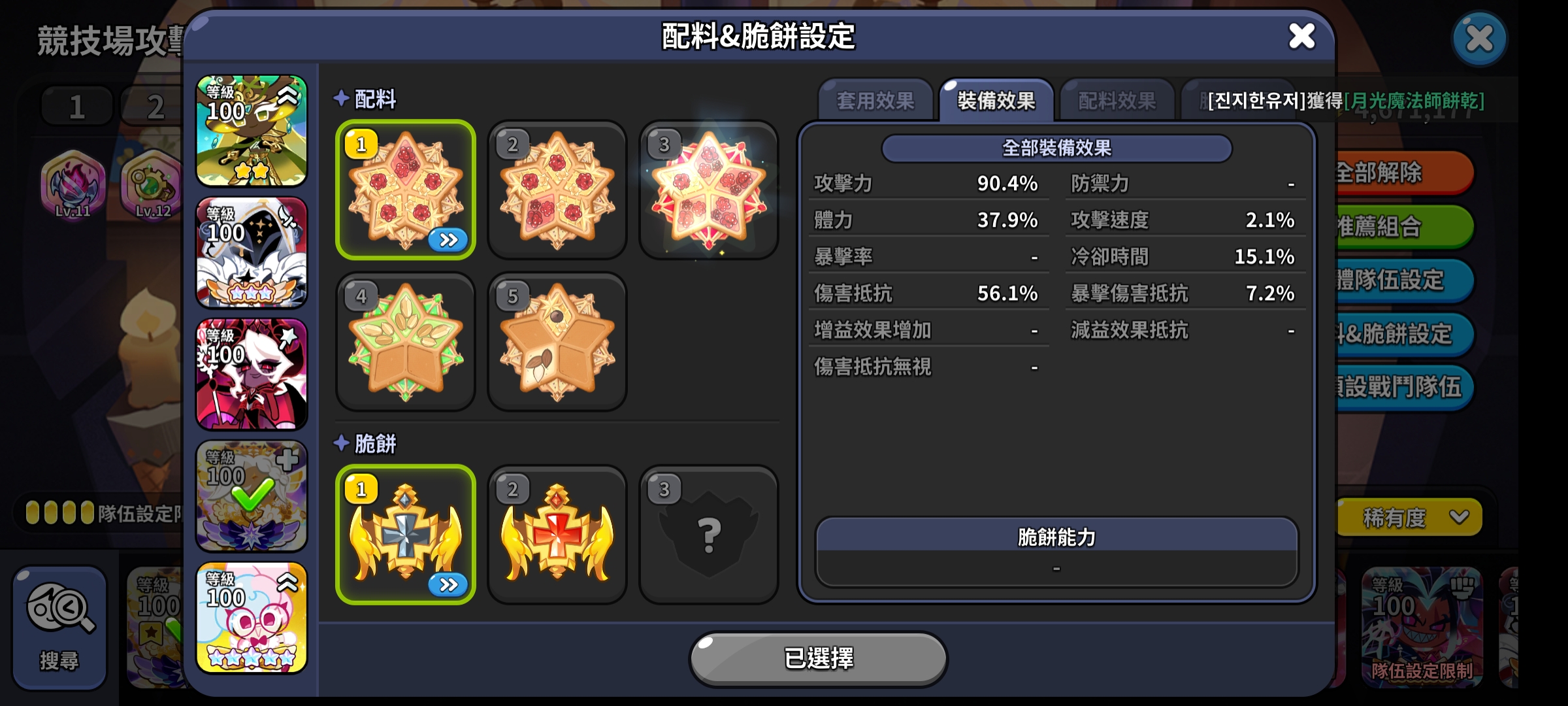Select chocolate topping slot 5
1568x706 pixels.
(557, 341)
